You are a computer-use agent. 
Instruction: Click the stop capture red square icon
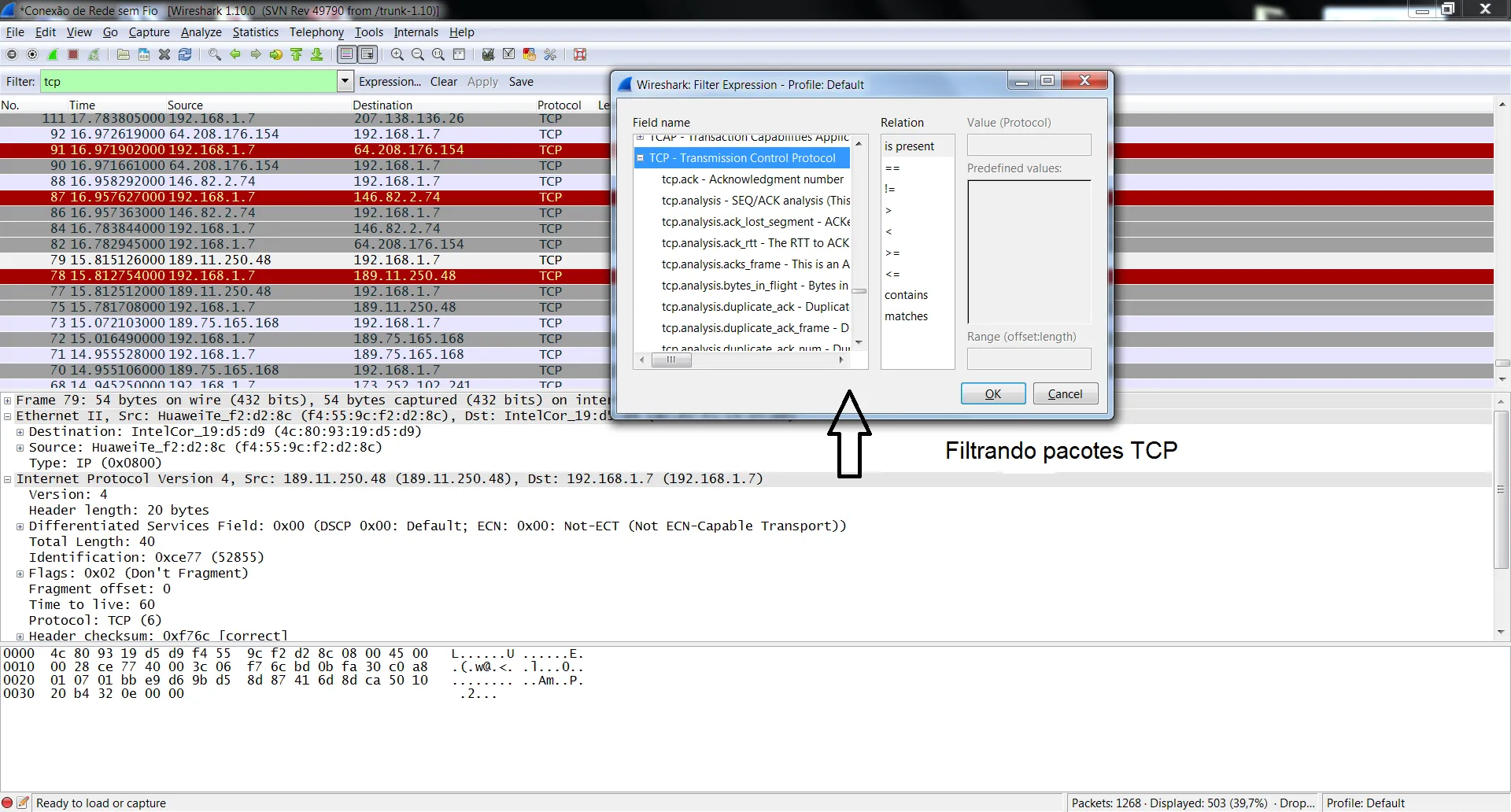(x=73, y=54)
